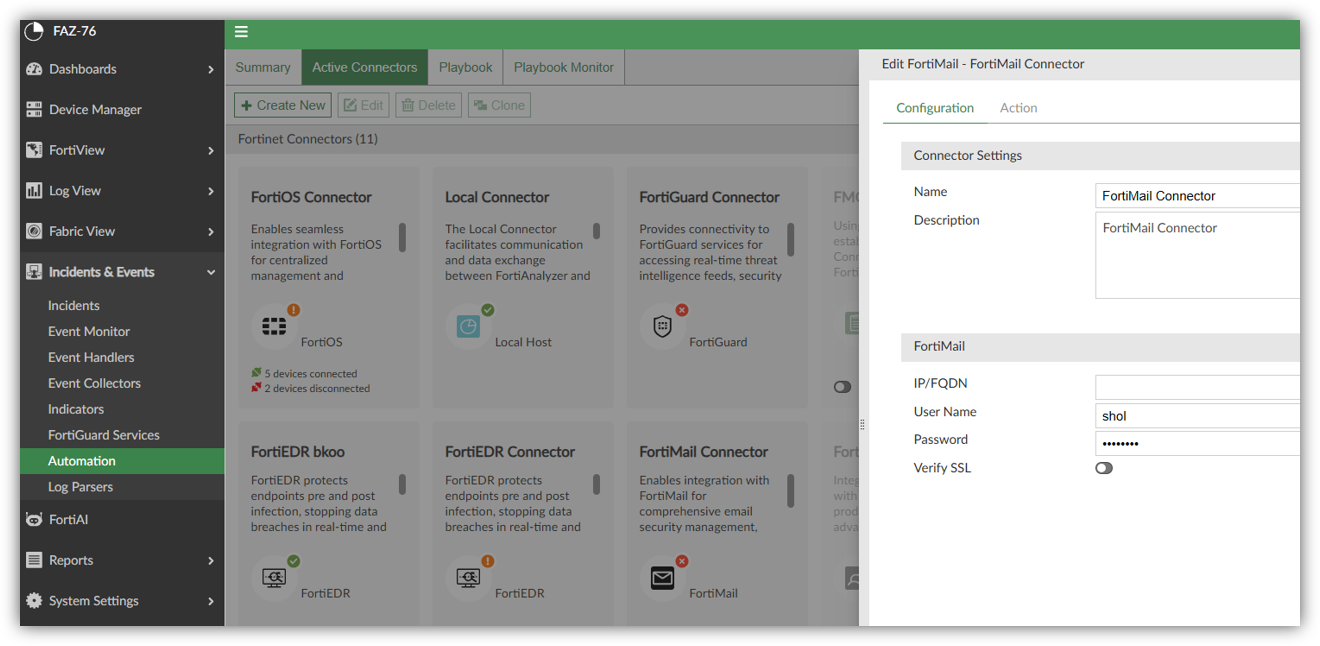
Task: Click the FortiEDR bkoo monitor icon
Action: click(x=273, y=578)
